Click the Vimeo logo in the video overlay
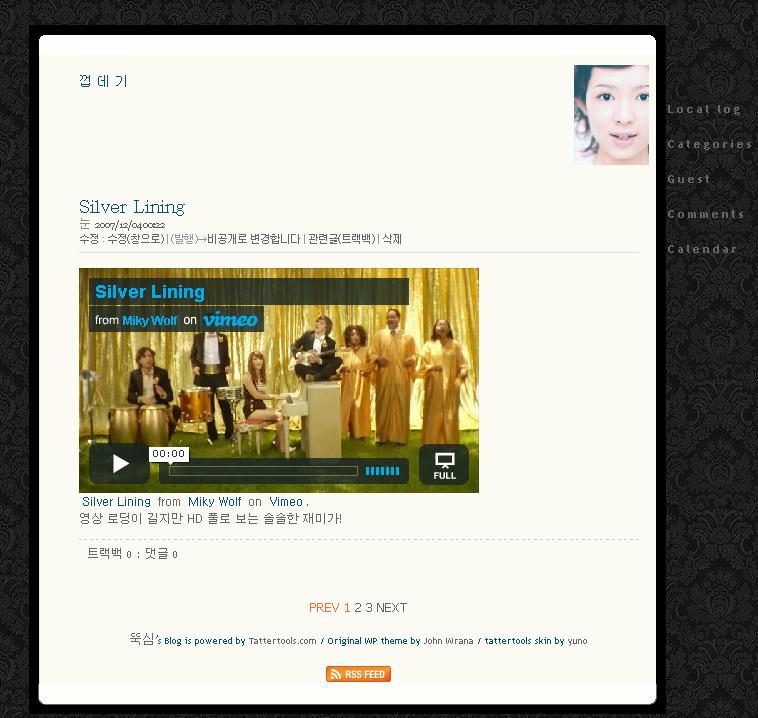This screenshot has width=758, height=718. coord(230,320)
